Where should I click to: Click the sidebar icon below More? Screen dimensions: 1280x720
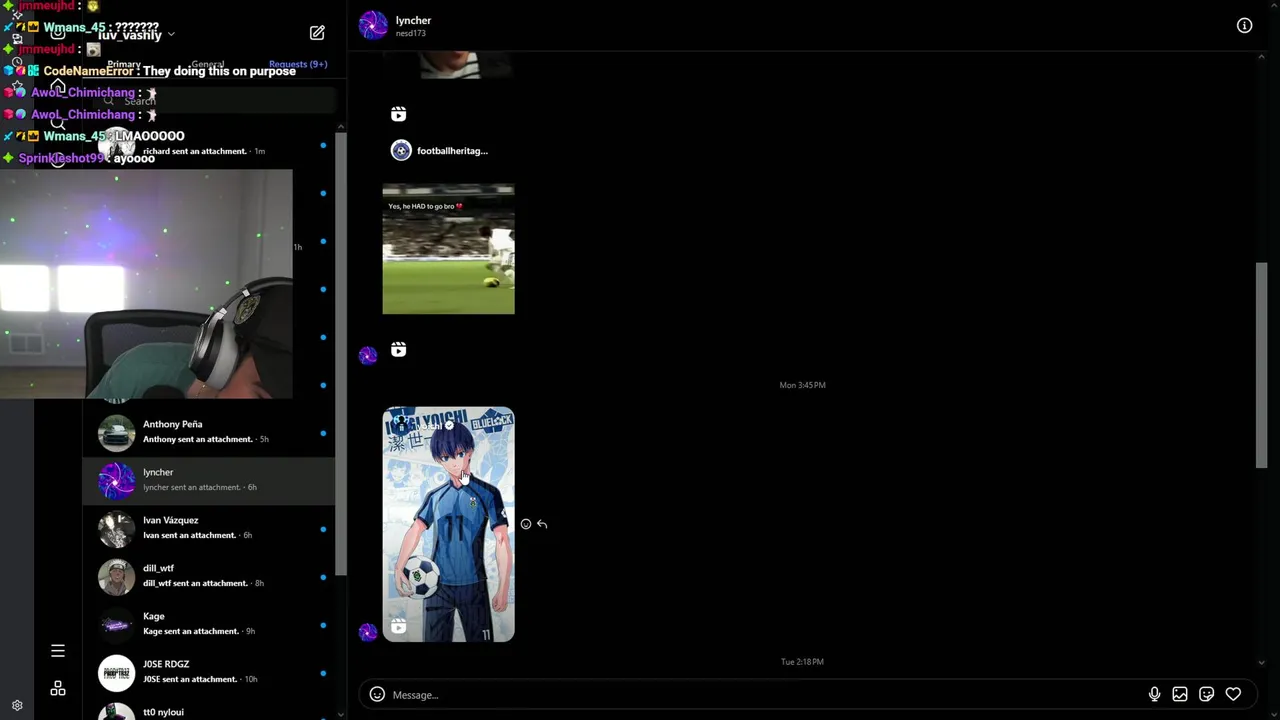coord(58,689)
